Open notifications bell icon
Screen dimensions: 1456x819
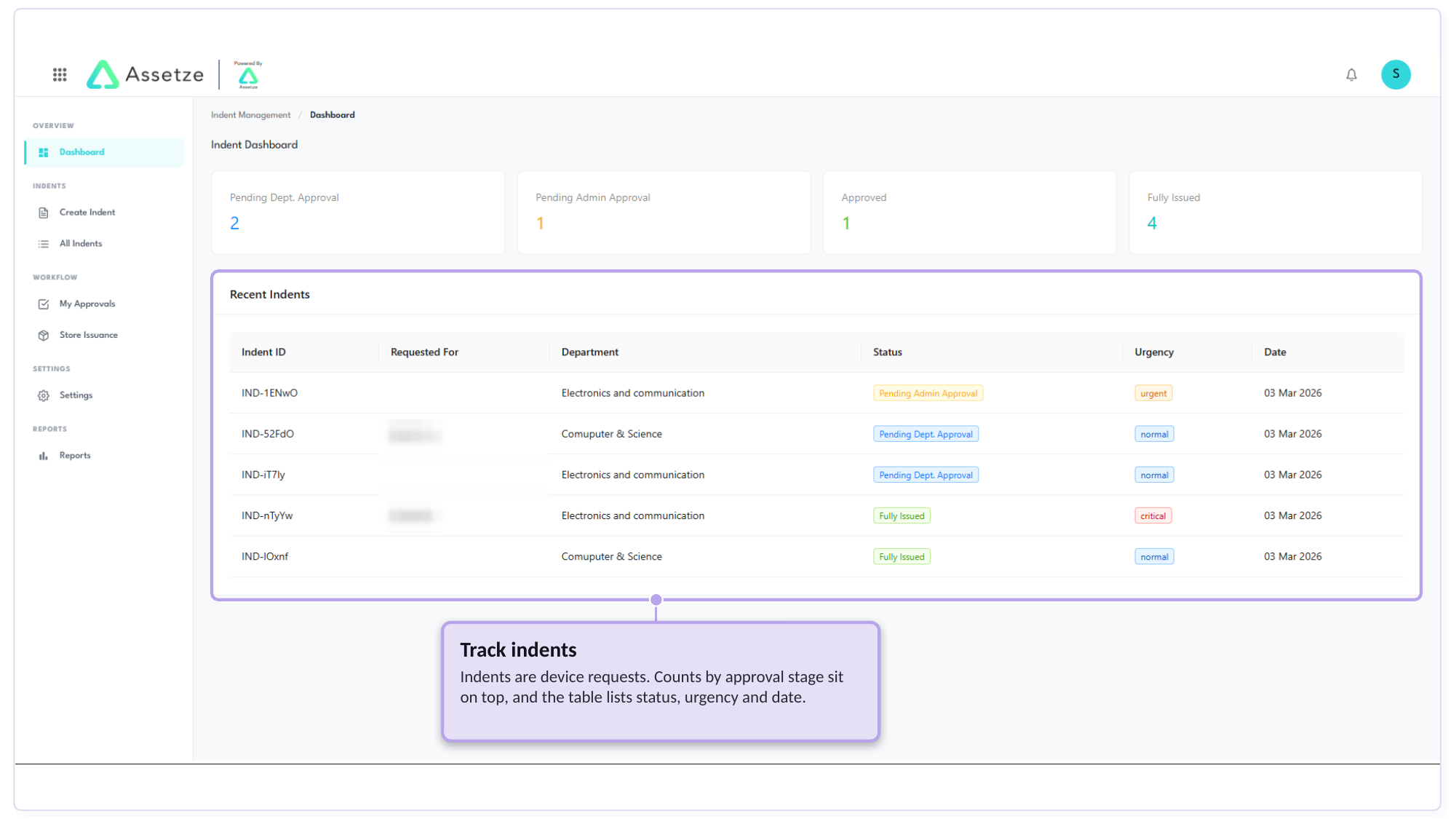coord(1351,74)
